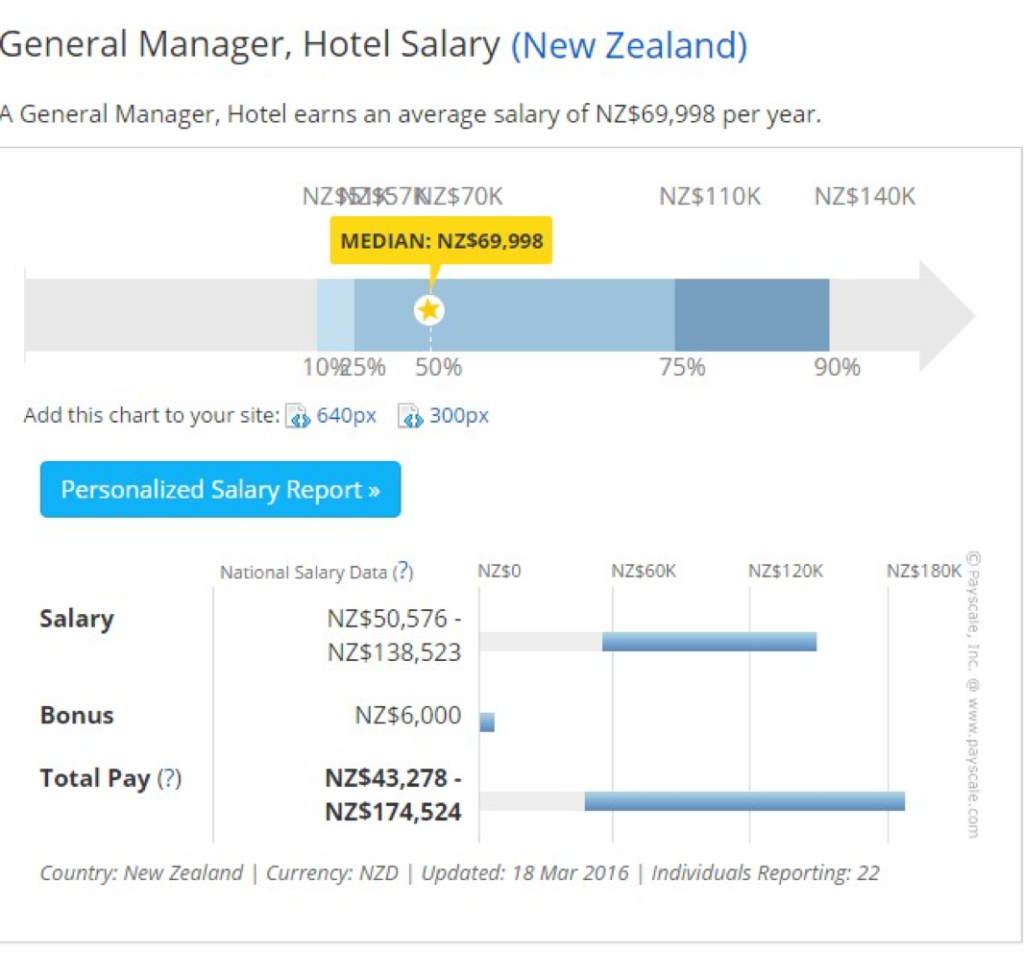Click the yellow MEDIAN: NZ$69,998 callout
Image resolution: width=1024 pixels, height=954 pixels.
click(441, 241)
